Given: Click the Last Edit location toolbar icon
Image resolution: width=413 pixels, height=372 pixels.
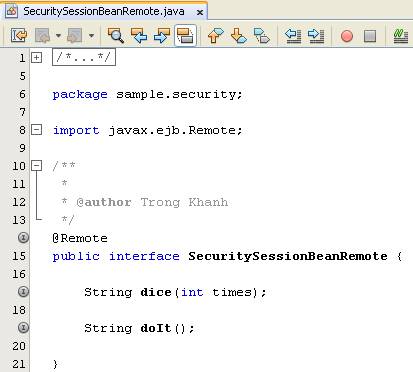Looking at the screenshot, I should click(18, 35).
